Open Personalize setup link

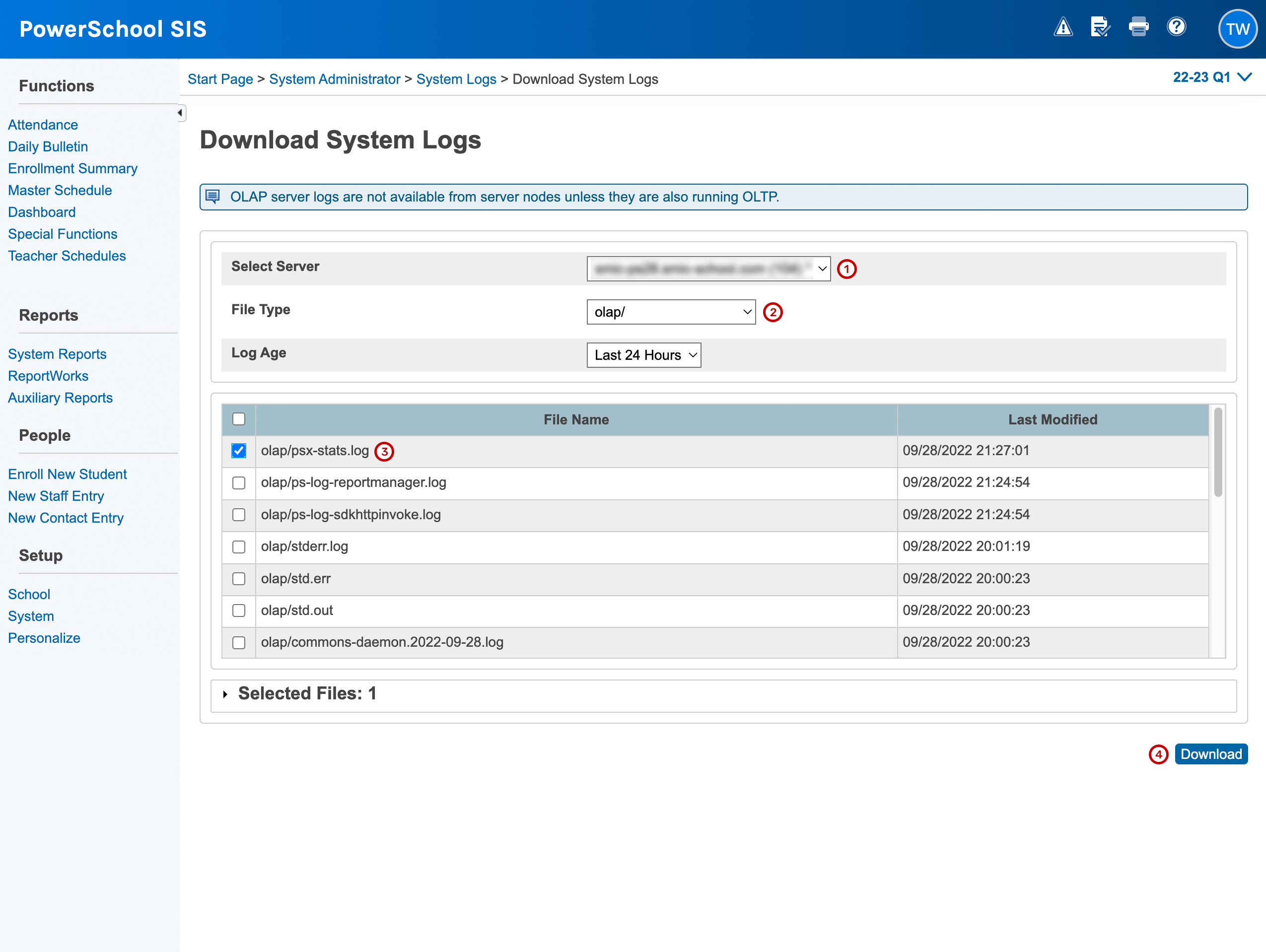click(x=44, y=638)
